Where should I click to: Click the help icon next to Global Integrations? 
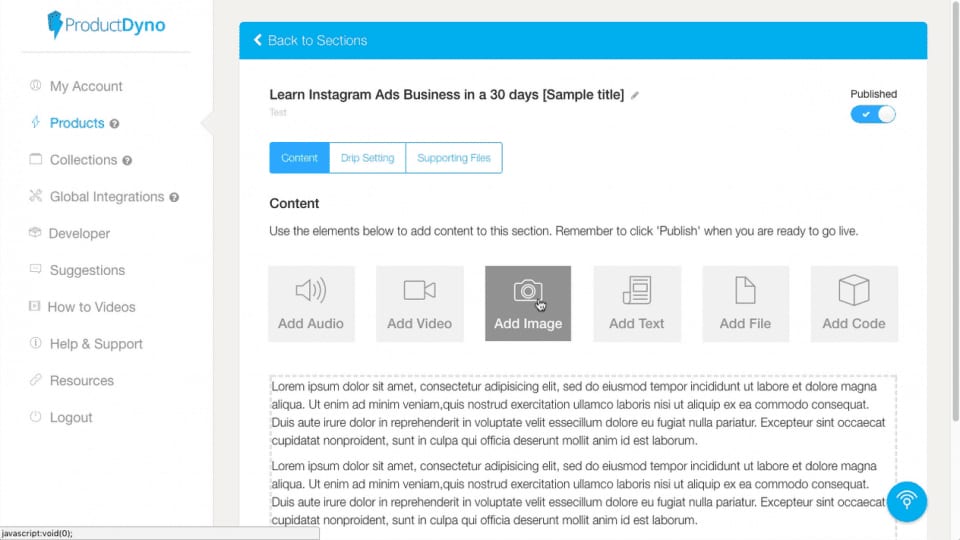tap(174, 197)
